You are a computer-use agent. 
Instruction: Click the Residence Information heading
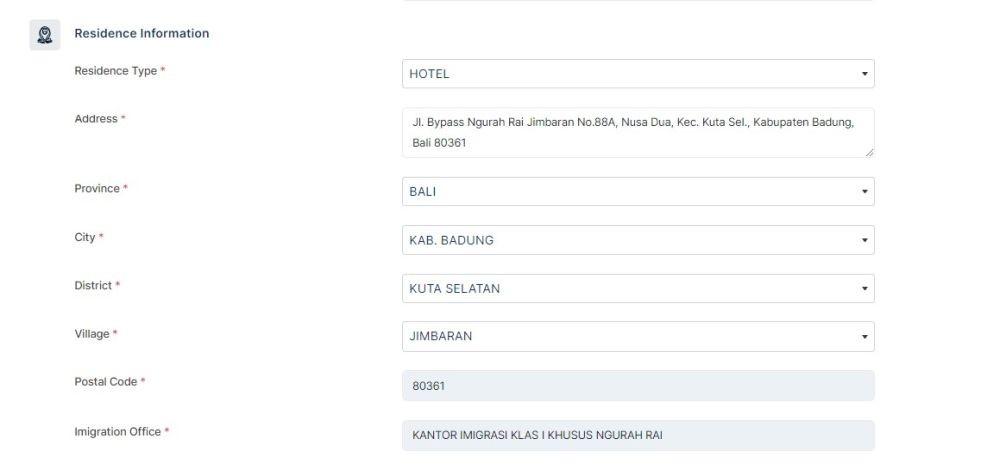[142, 33]
